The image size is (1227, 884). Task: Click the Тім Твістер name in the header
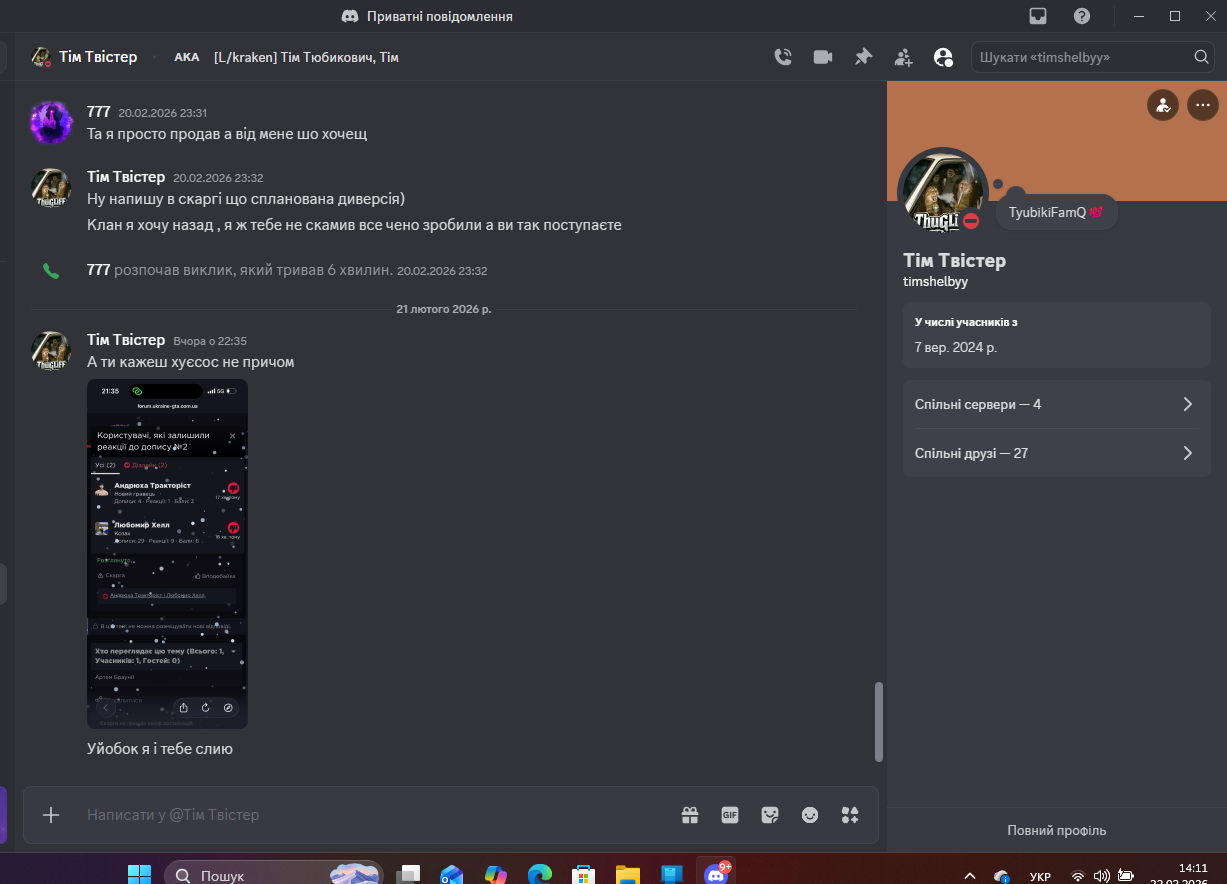(x=98, y=57)
